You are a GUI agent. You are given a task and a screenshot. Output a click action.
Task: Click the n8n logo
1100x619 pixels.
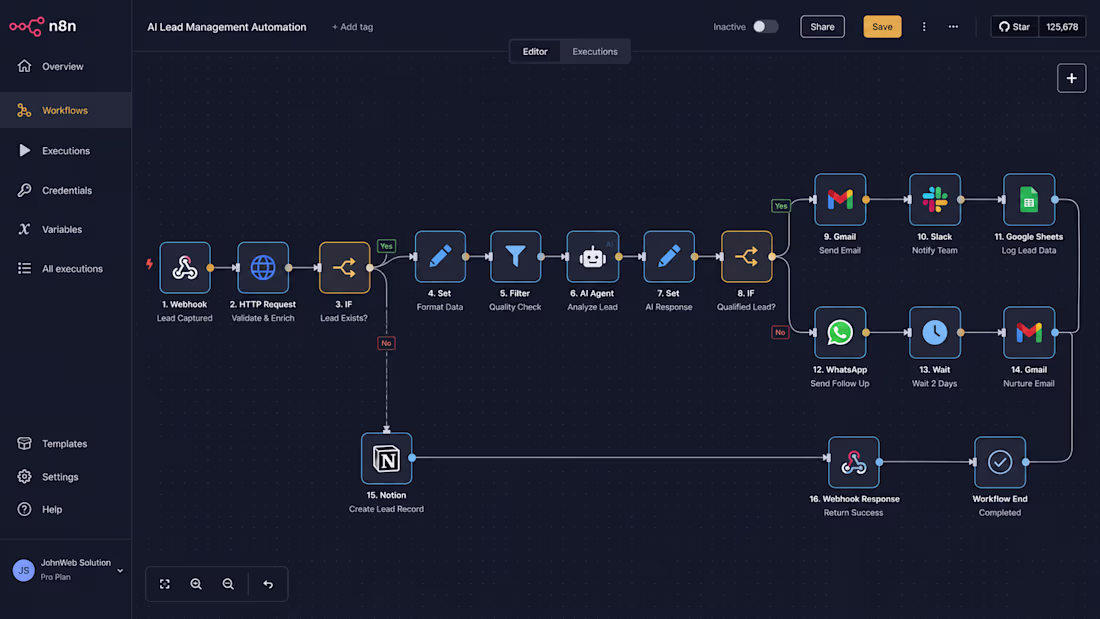[43, 27]
